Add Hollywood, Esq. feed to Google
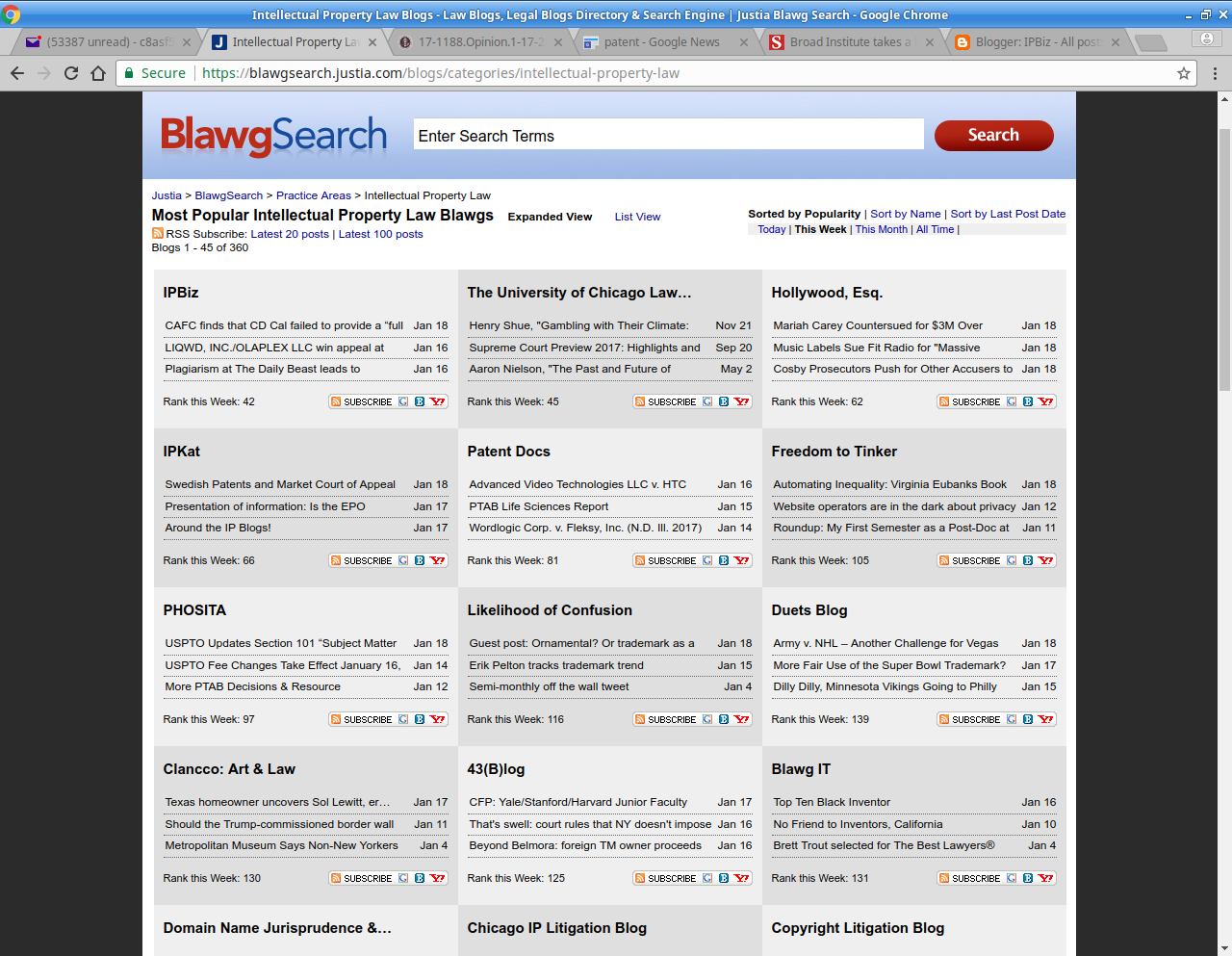Screen dimensions: 1232x956 1012,401
